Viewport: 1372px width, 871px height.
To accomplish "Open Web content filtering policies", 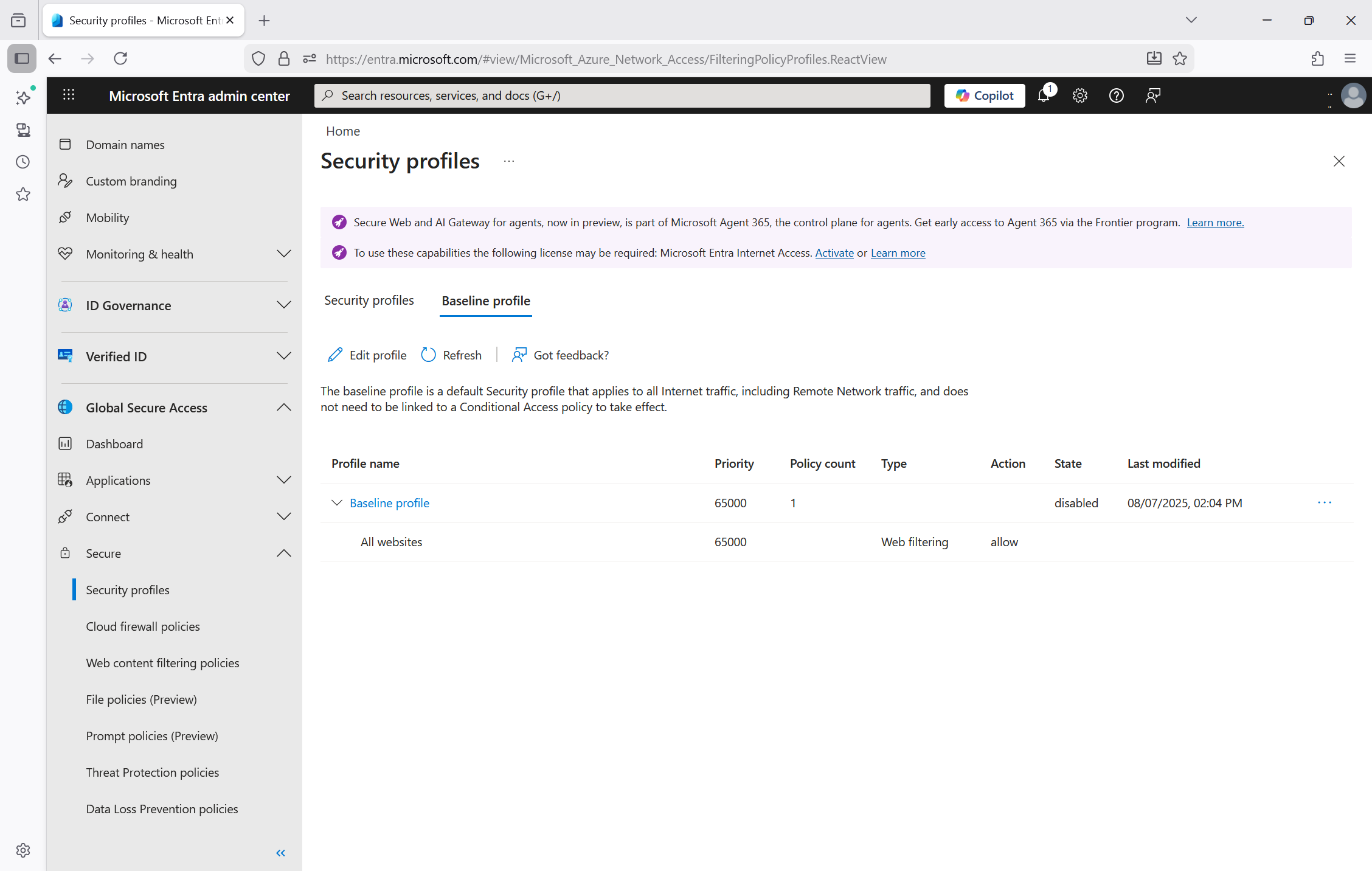I will (x=162, y=663).
